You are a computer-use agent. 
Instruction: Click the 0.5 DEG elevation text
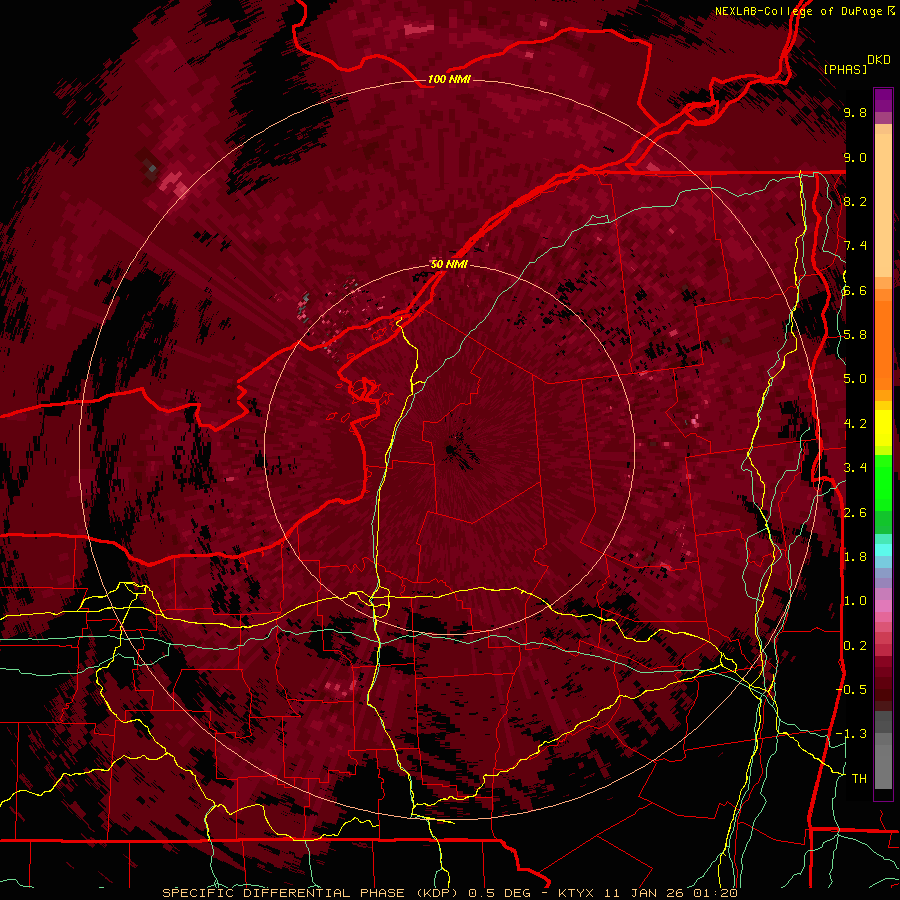(499, 893)
